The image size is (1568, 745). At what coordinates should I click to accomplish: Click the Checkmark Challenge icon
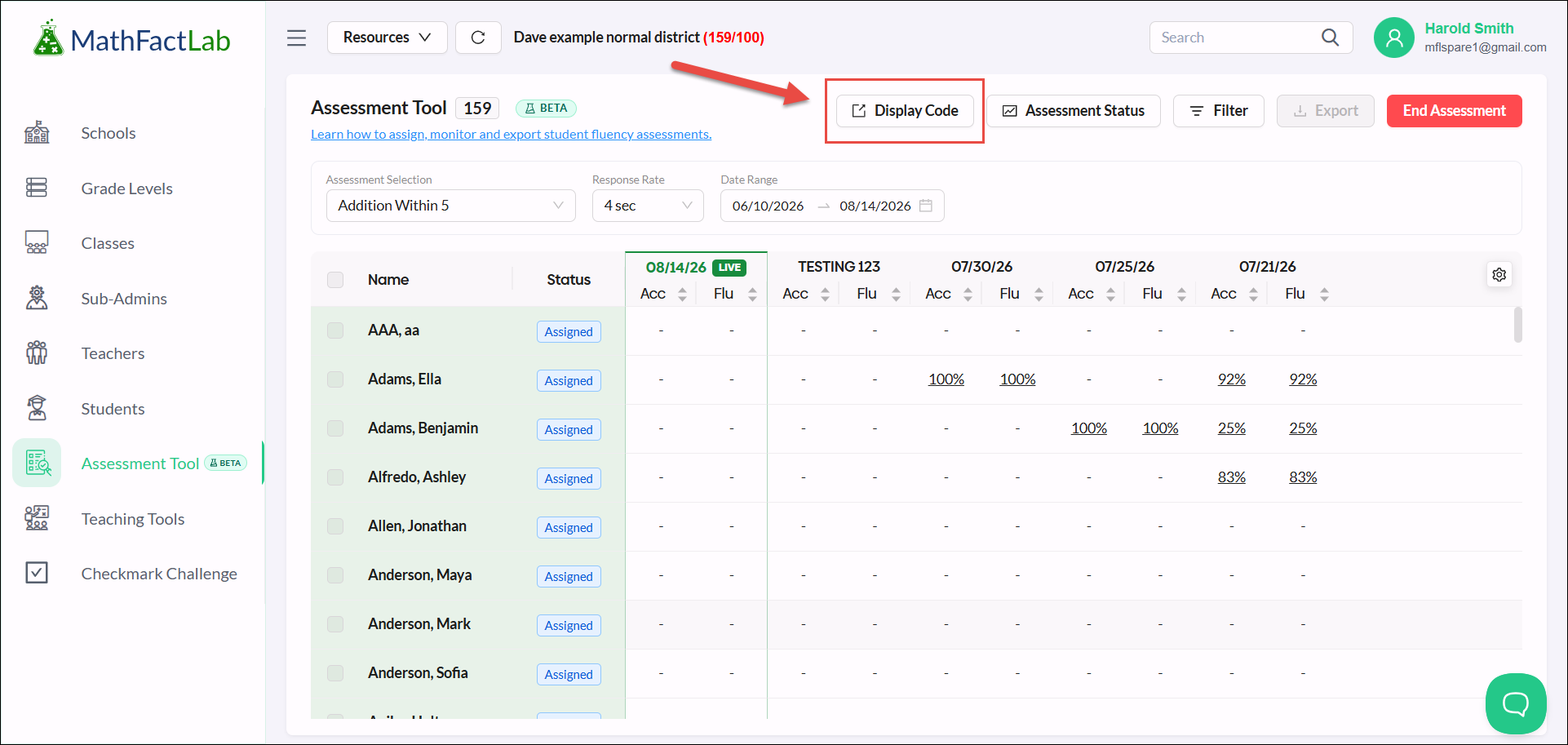[x=37, y=574]
